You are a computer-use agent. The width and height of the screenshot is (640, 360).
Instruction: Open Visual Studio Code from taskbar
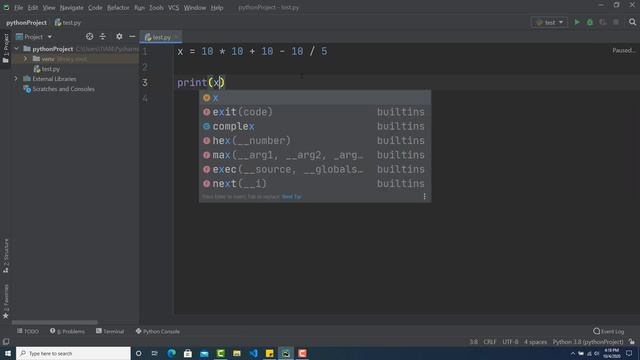click(253, 353)
